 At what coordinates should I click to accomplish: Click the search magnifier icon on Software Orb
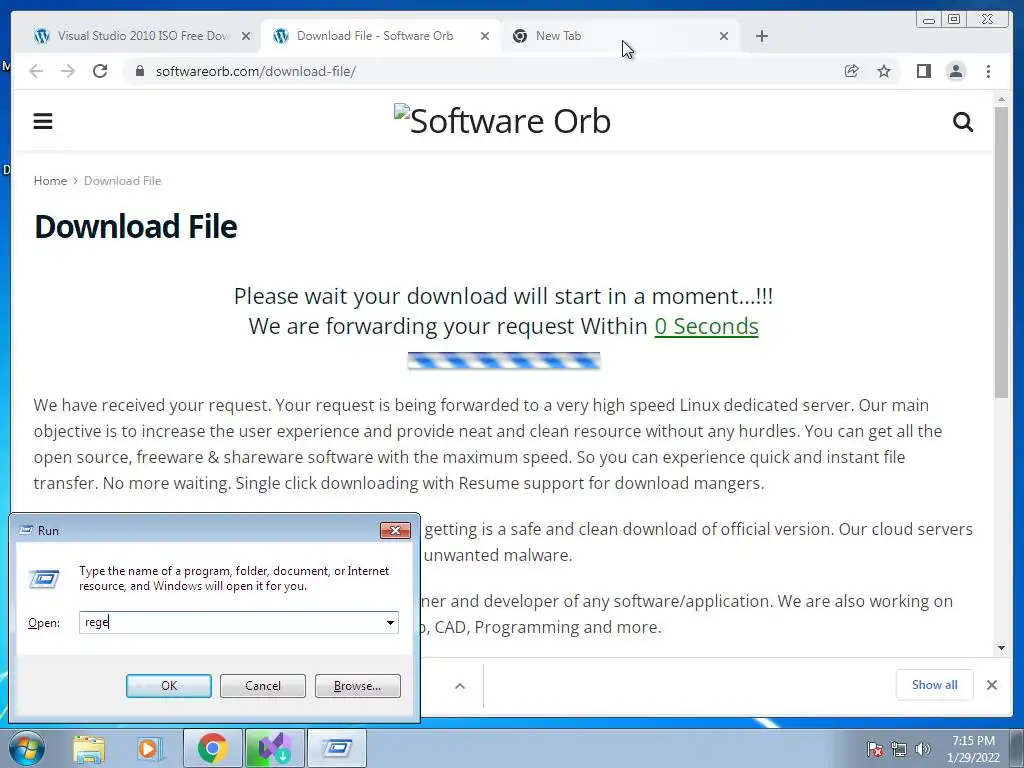pos(963,121)
